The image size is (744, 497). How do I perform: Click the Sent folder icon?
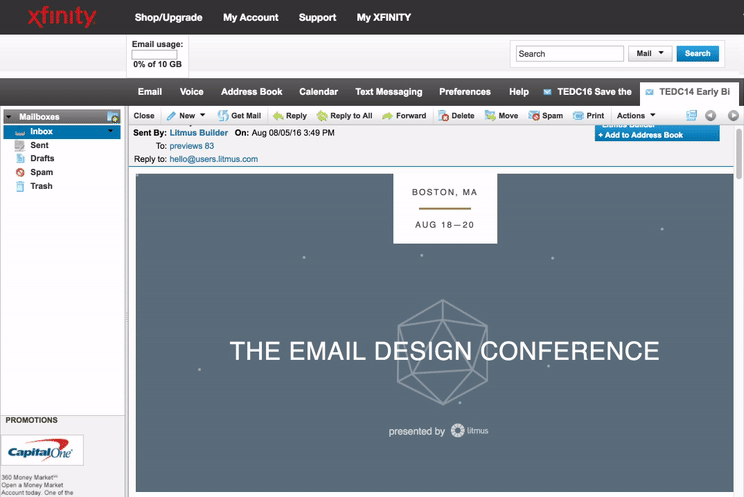(19, 145)
